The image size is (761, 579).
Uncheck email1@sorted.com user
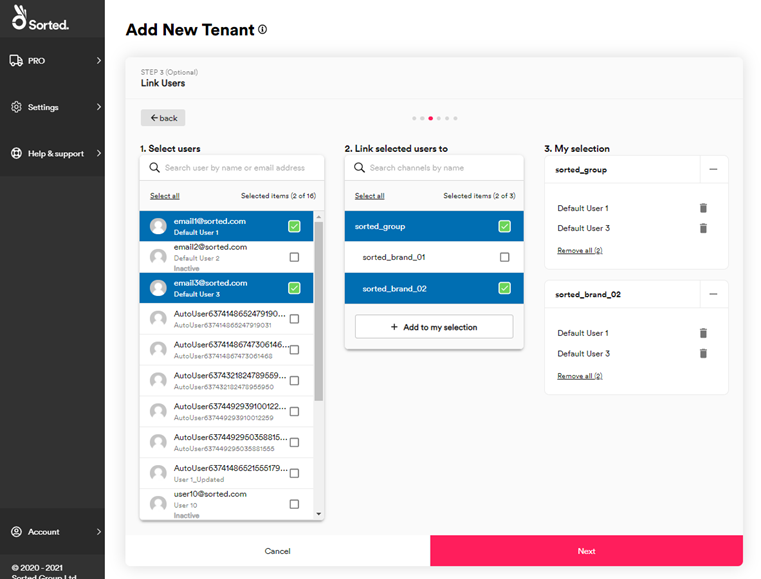tap(294, 226)
